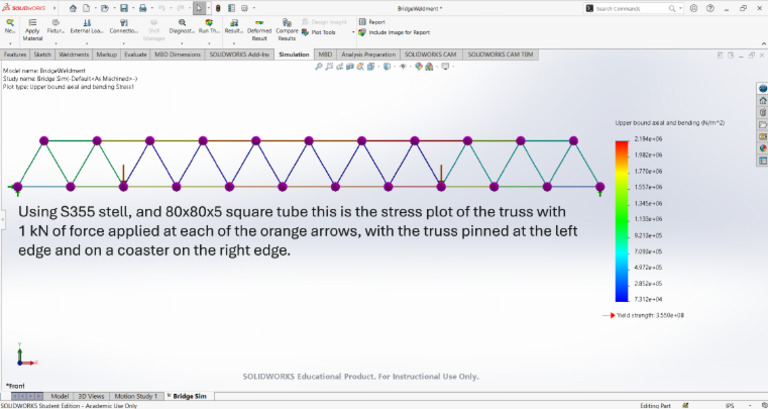The image size is (768, 409).
Task: Open the Analysis Preparation tab
Action: pyautogui.click(x=368, y=54)
